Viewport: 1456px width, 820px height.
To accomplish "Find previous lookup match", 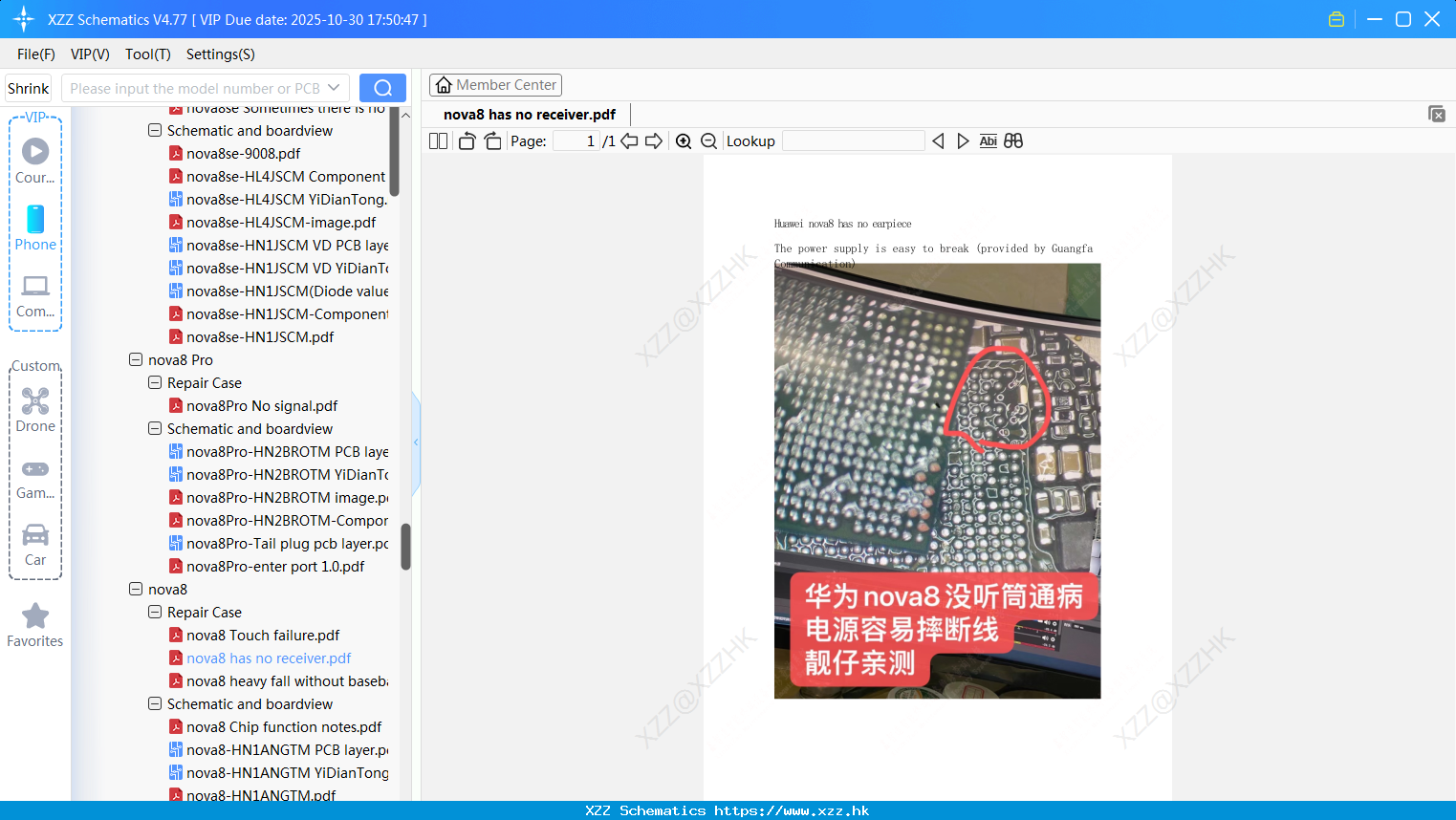I will coord(938,141).
